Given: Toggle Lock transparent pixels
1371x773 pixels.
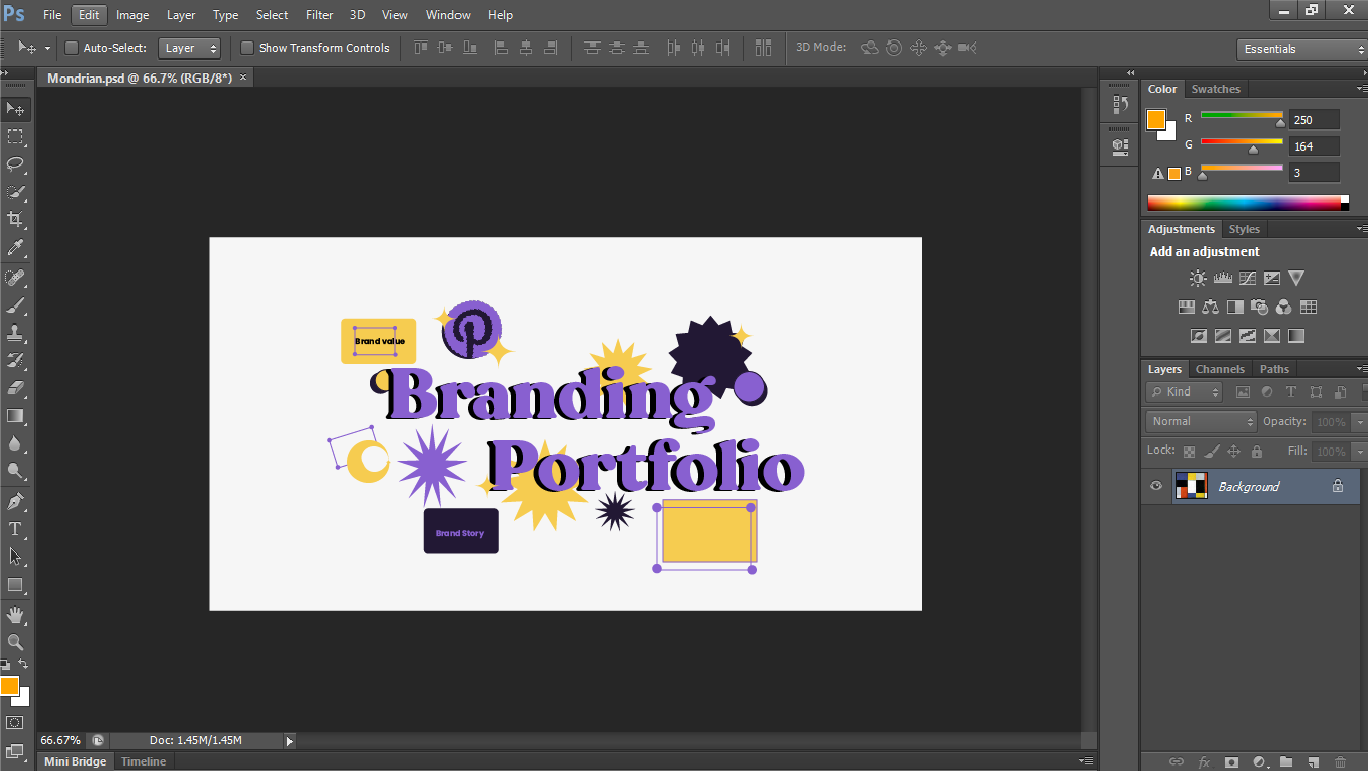Looking at the screenshot, I should click(1189, 452).
